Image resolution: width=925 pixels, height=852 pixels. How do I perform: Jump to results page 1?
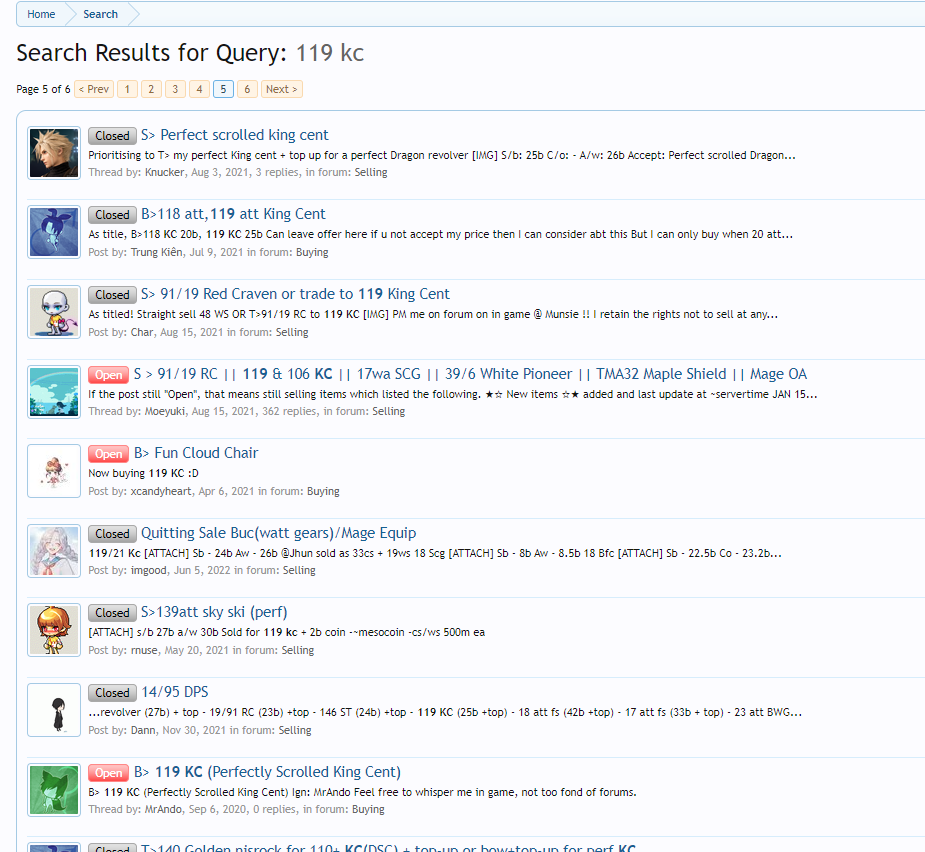tap(127, 89)
